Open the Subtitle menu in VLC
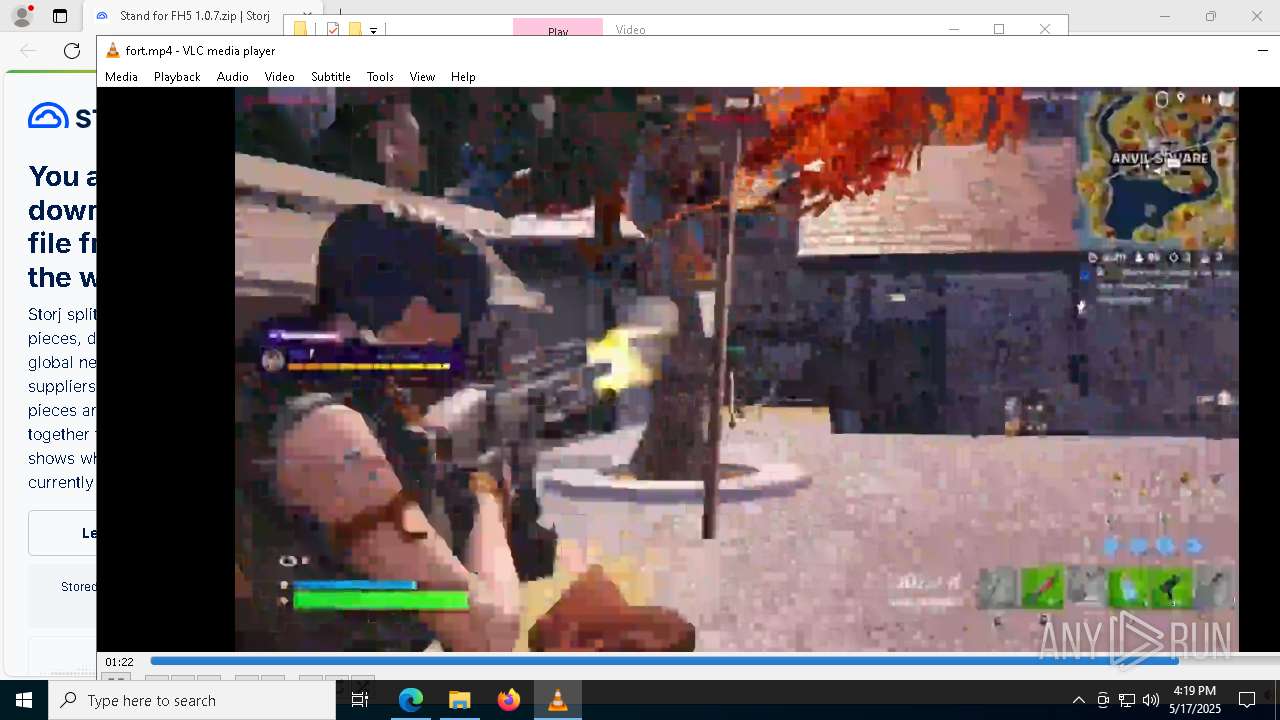1280x720 pixels. pos(330,77)
